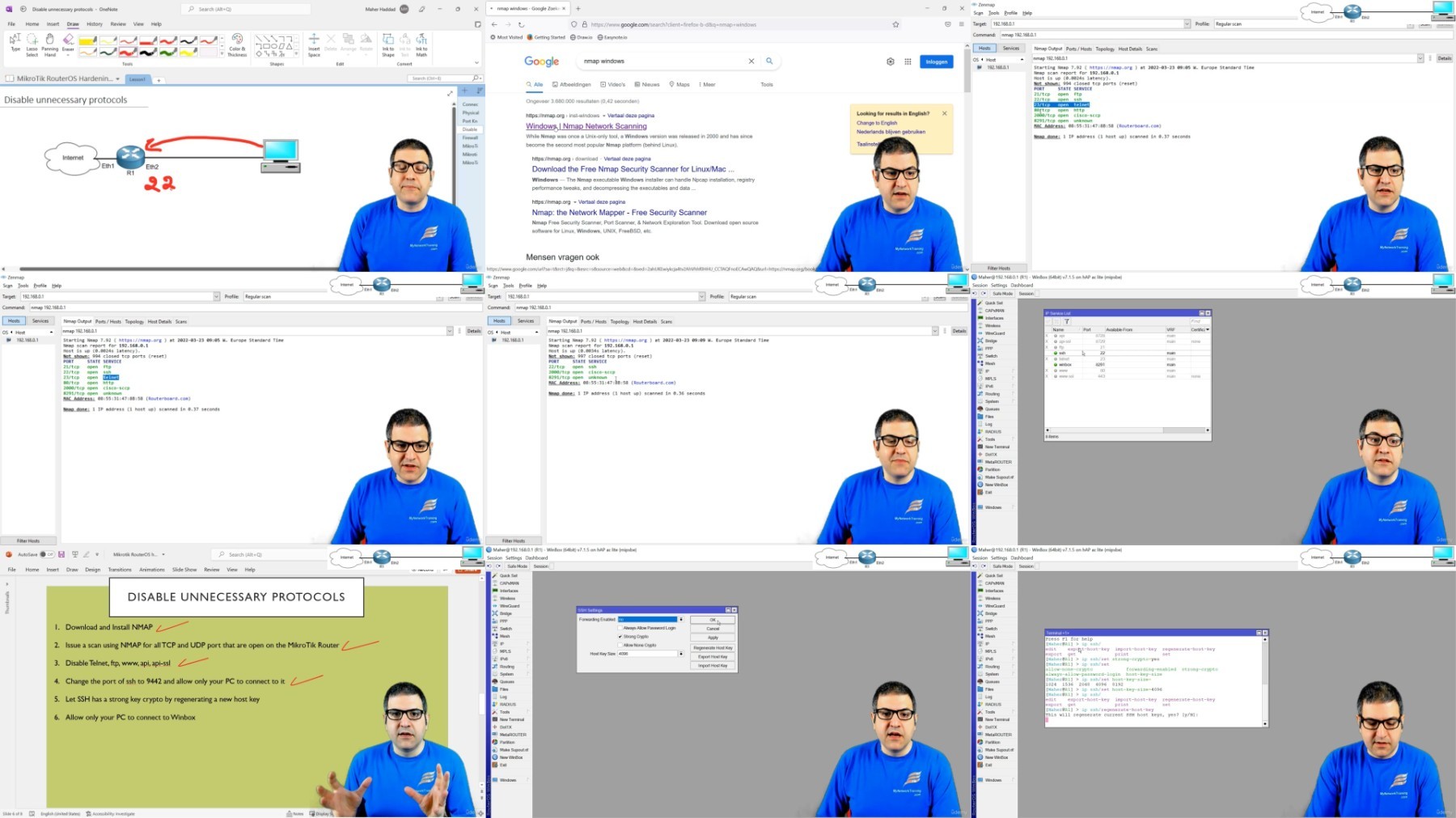Click OK in the SSH Settings dialog
The image size is (1456, 818).
713,620
